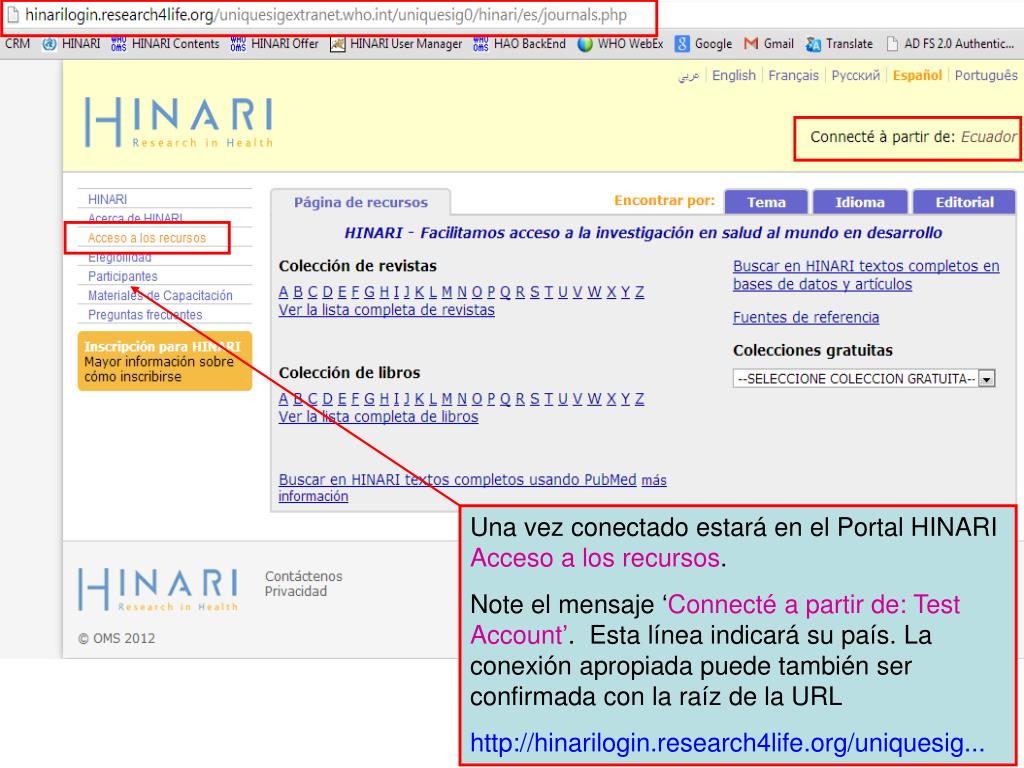Switch the site language to Русский
1024x768 pixels.
click(856, 76)
